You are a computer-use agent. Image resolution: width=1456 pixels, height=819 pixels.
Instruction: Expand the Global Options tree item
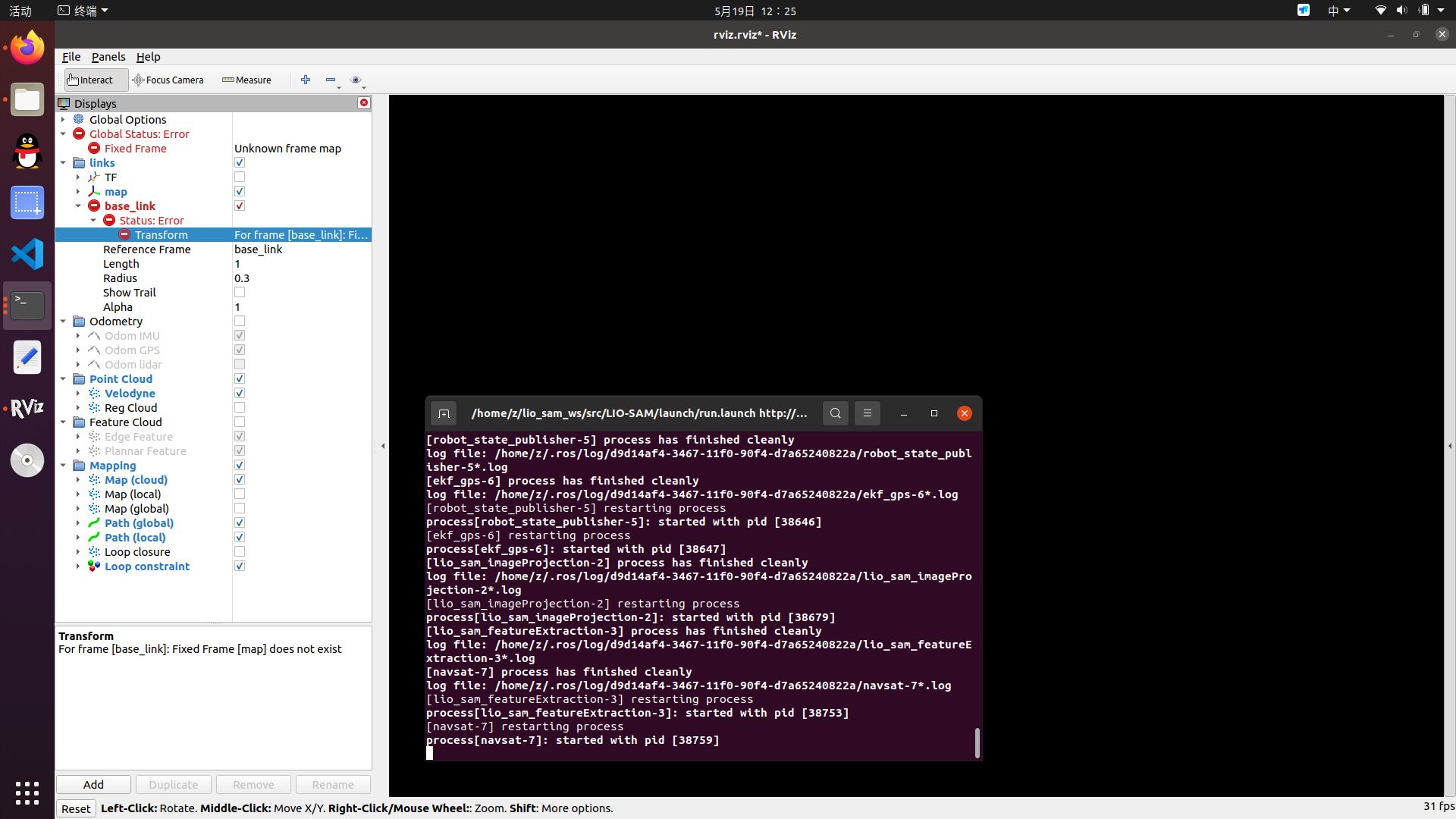63,120
